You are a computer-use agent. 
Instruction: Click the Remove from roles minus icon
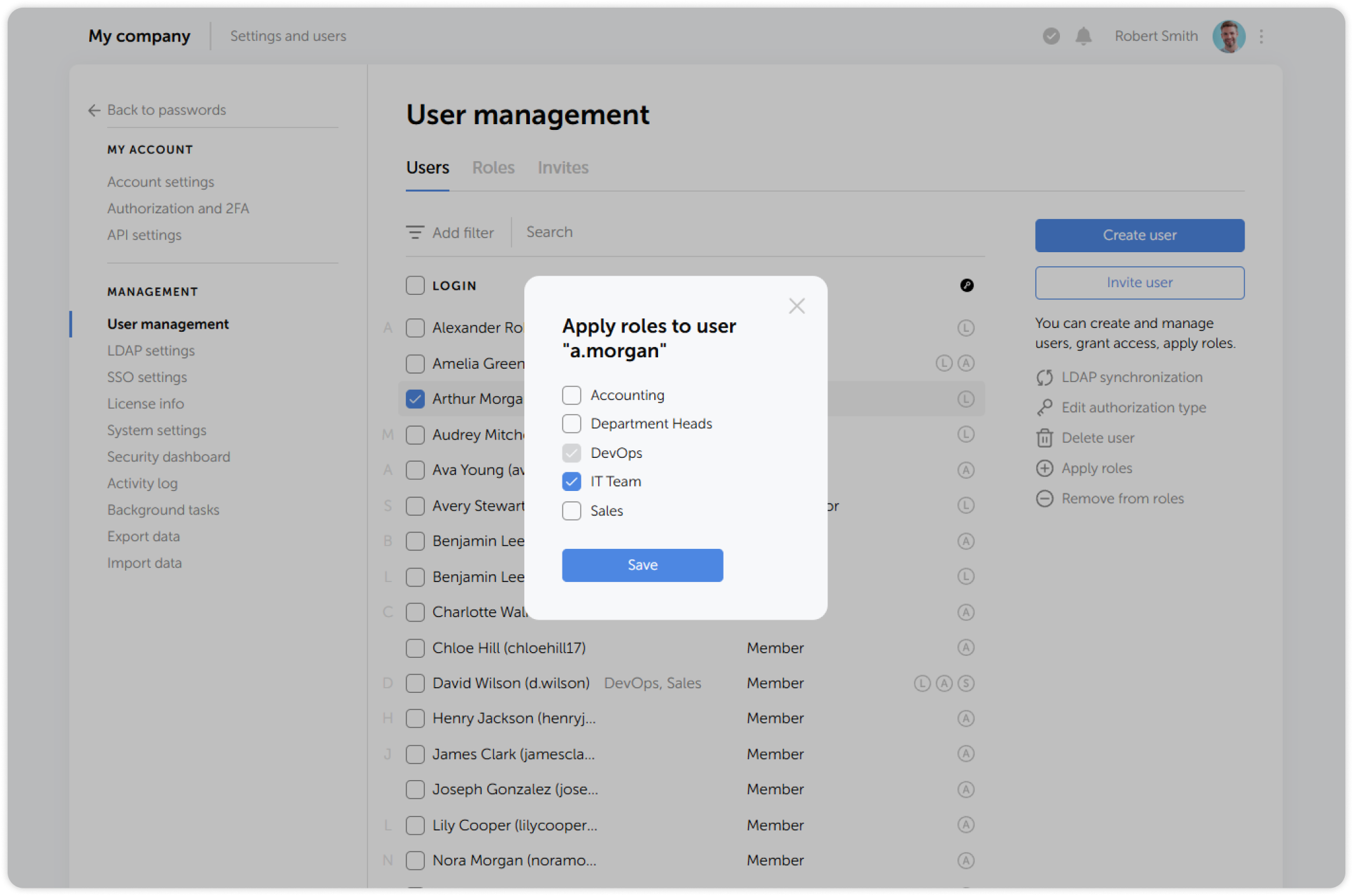coord(1045,499)
